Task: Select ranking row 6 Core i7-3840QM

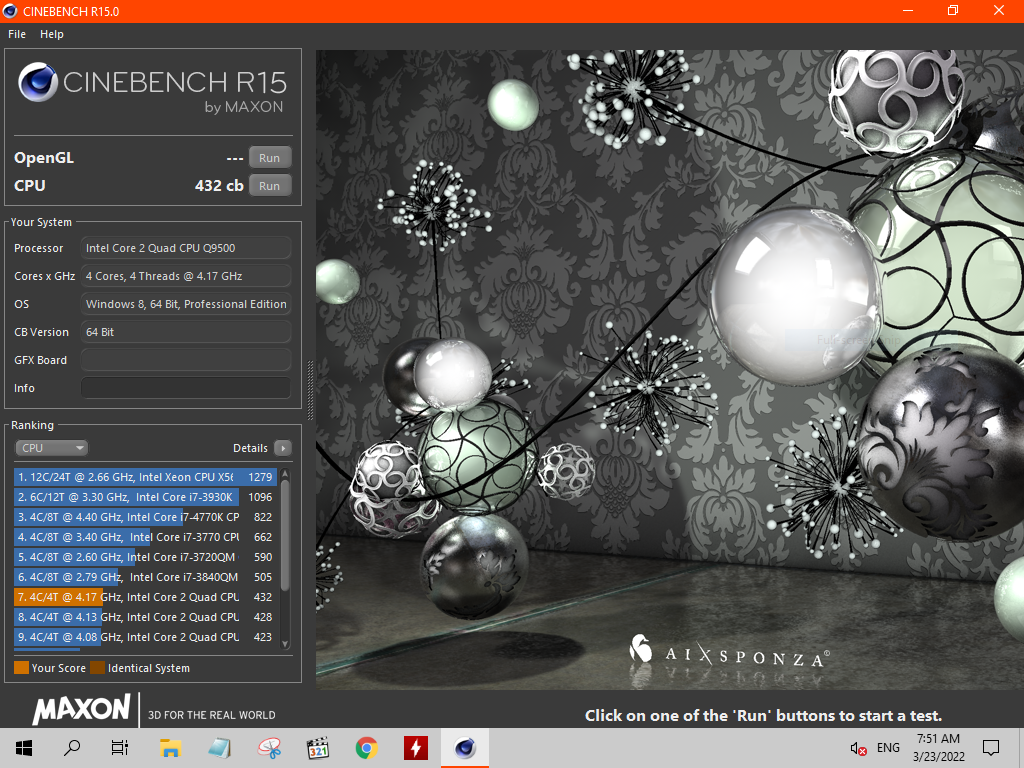Action: 145,577
